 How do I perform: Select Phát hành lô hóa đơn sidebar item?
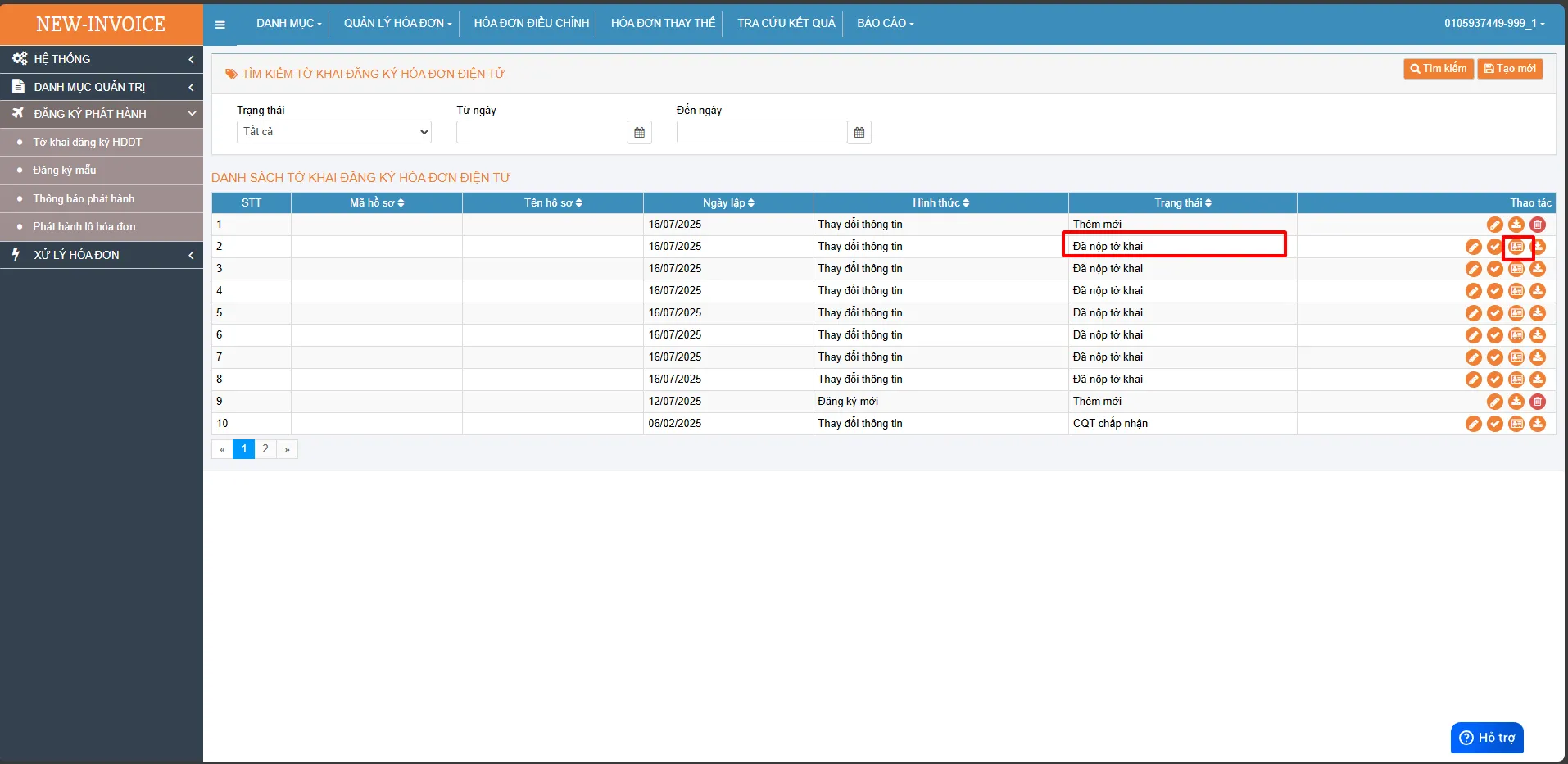click(x=102, y=227)
